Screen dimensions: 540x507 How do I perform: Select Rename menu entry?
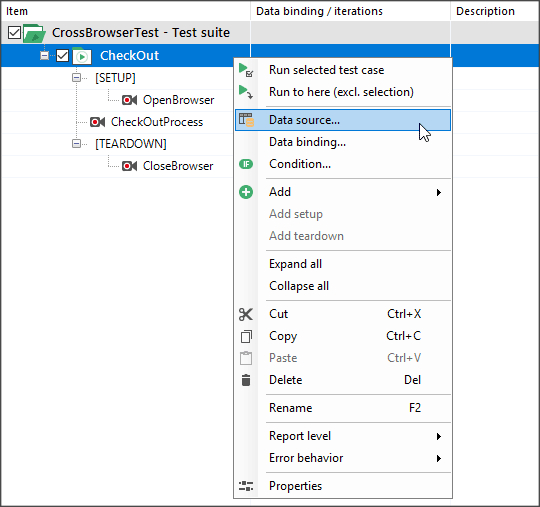(x=343, y=408)
